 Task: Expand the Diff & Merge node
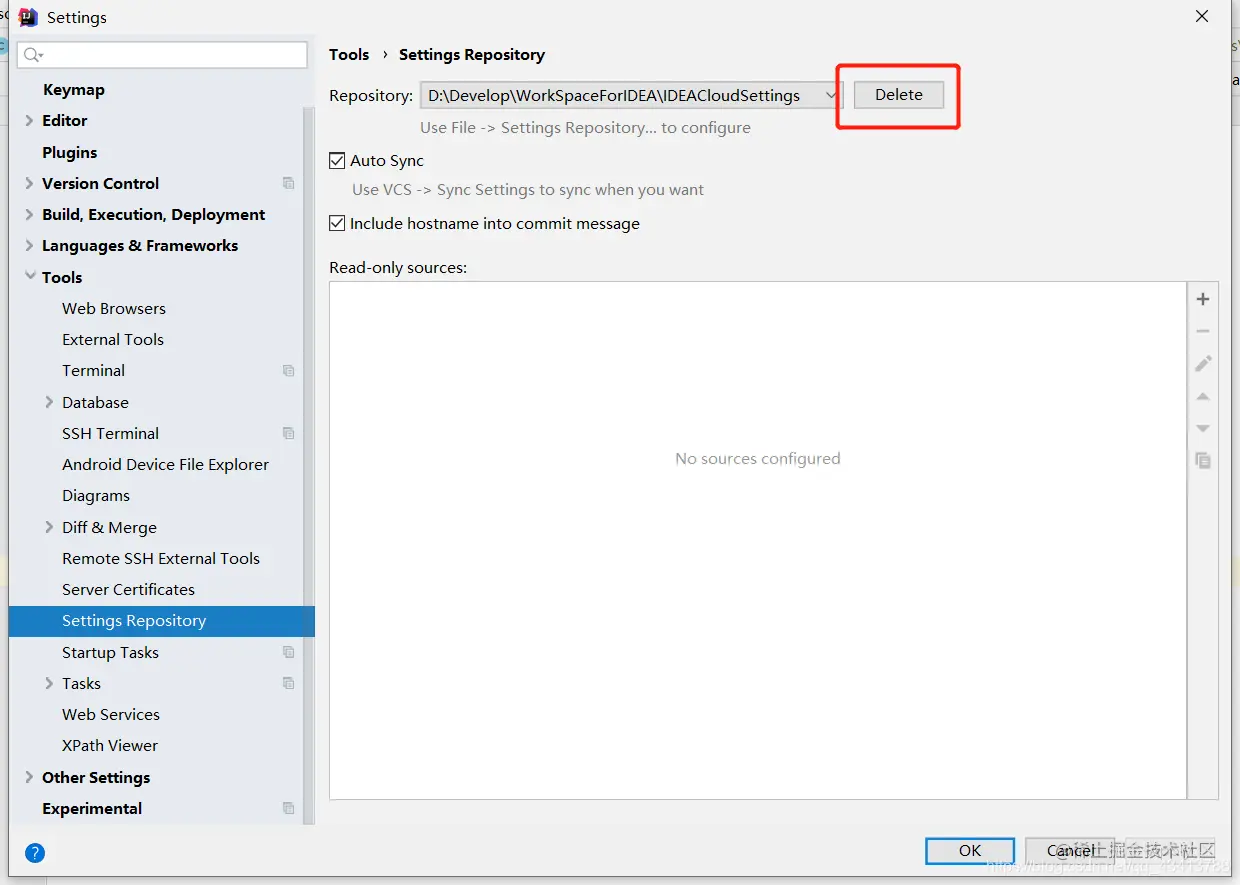tap(50, 527)
